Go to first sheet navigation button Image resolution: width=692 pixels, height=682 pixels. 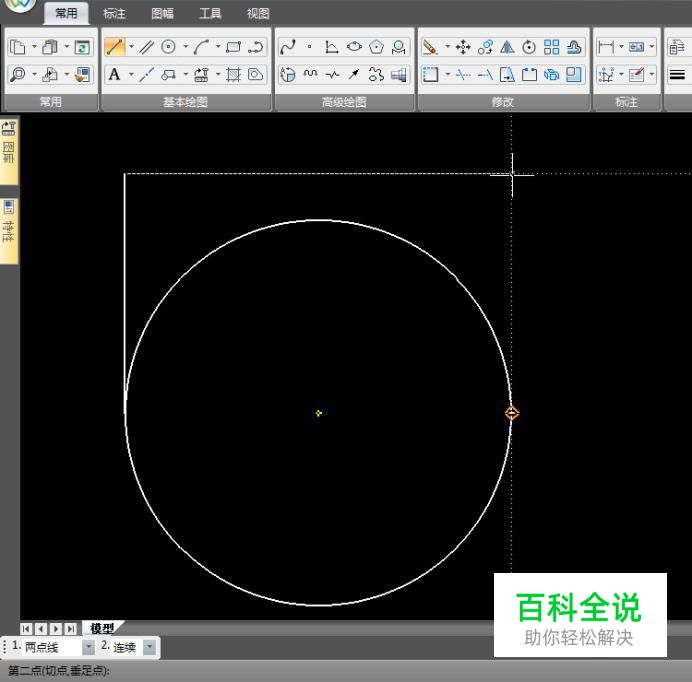26,628
